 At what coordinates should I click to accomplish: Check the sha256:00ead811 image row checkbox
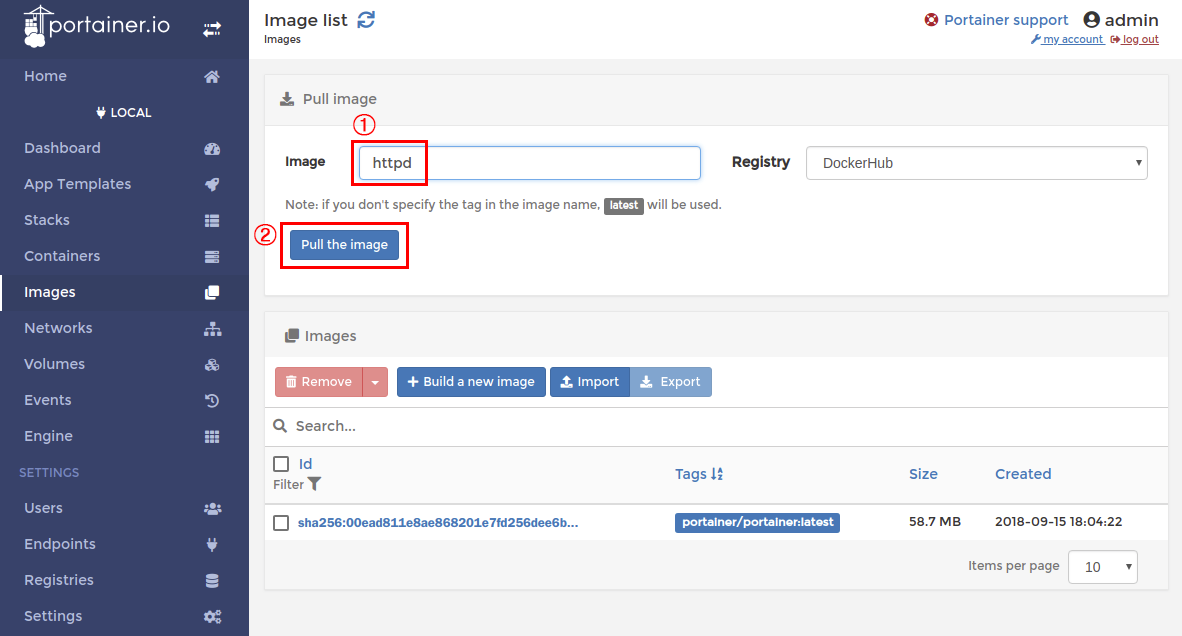click(x=281, y=523)
